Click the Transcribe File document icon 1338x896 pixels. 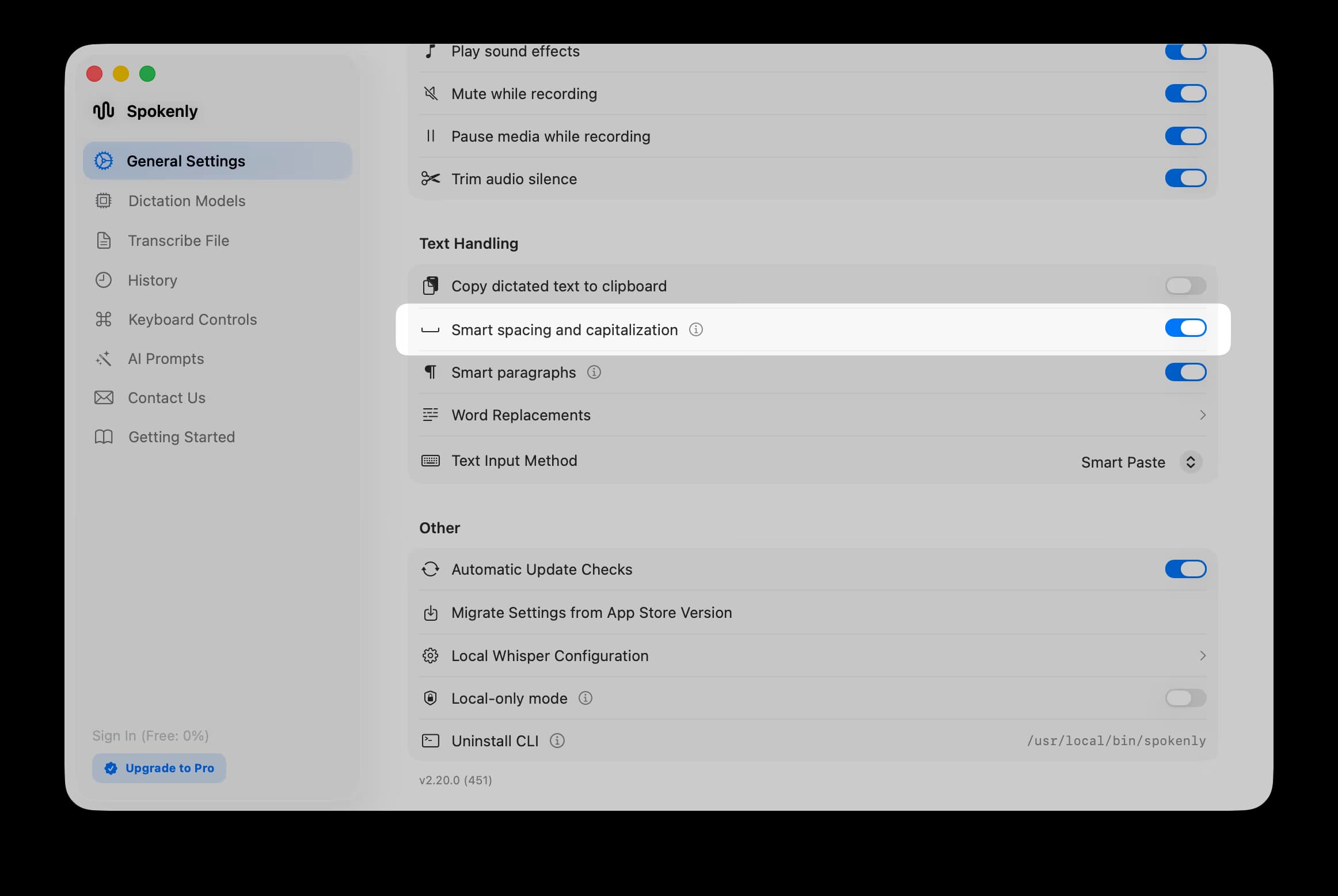[104, 240]
